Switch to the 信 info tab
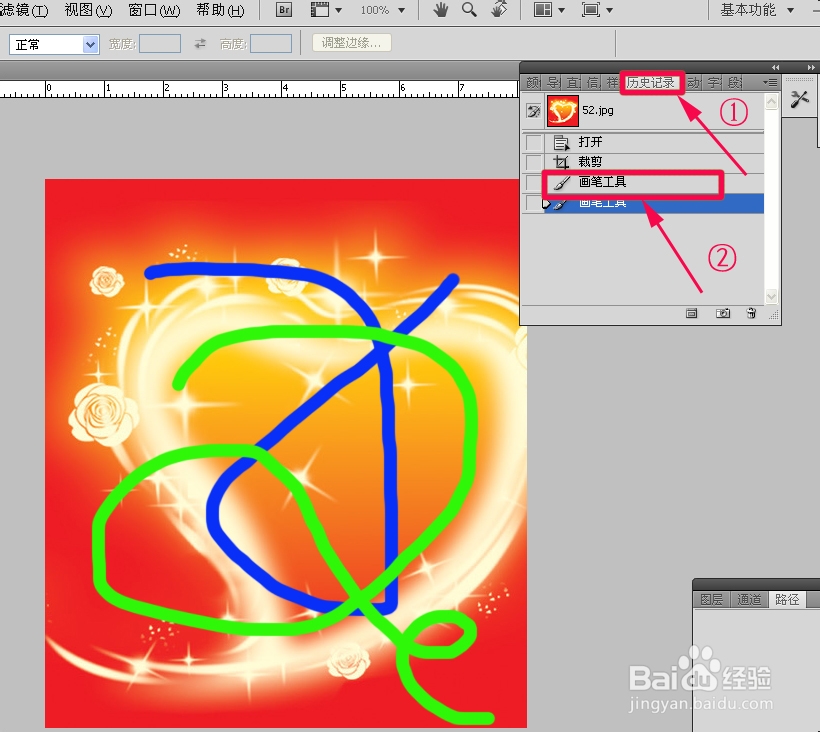This screenshot has height=732, width=820. [x=593, y=83]
